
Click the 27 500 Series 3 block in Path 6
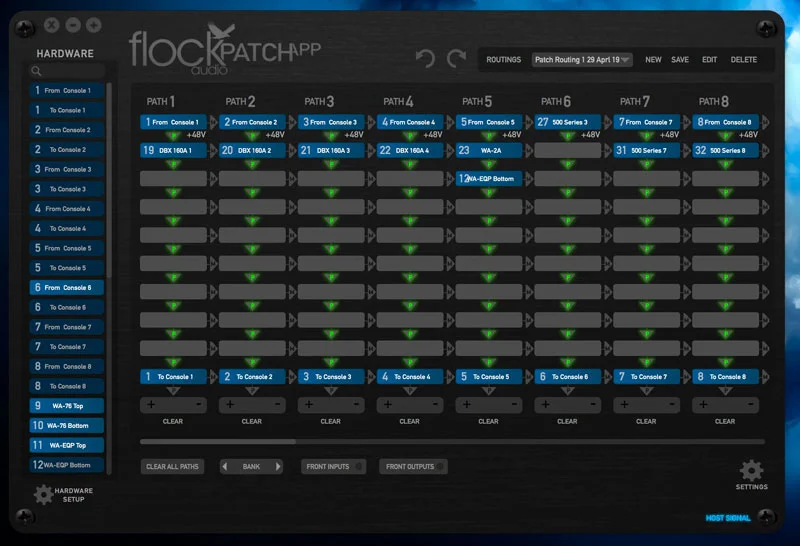pos(567,122)
